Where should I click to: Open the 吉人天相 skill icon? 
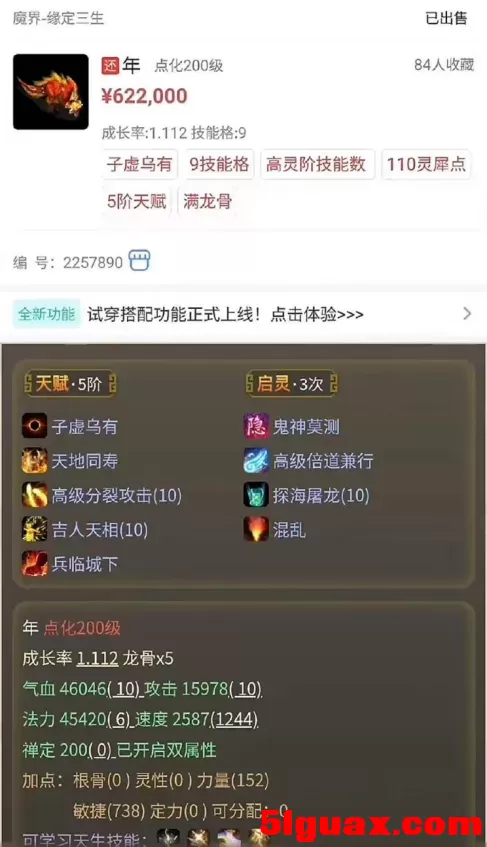tap(35, 529)
